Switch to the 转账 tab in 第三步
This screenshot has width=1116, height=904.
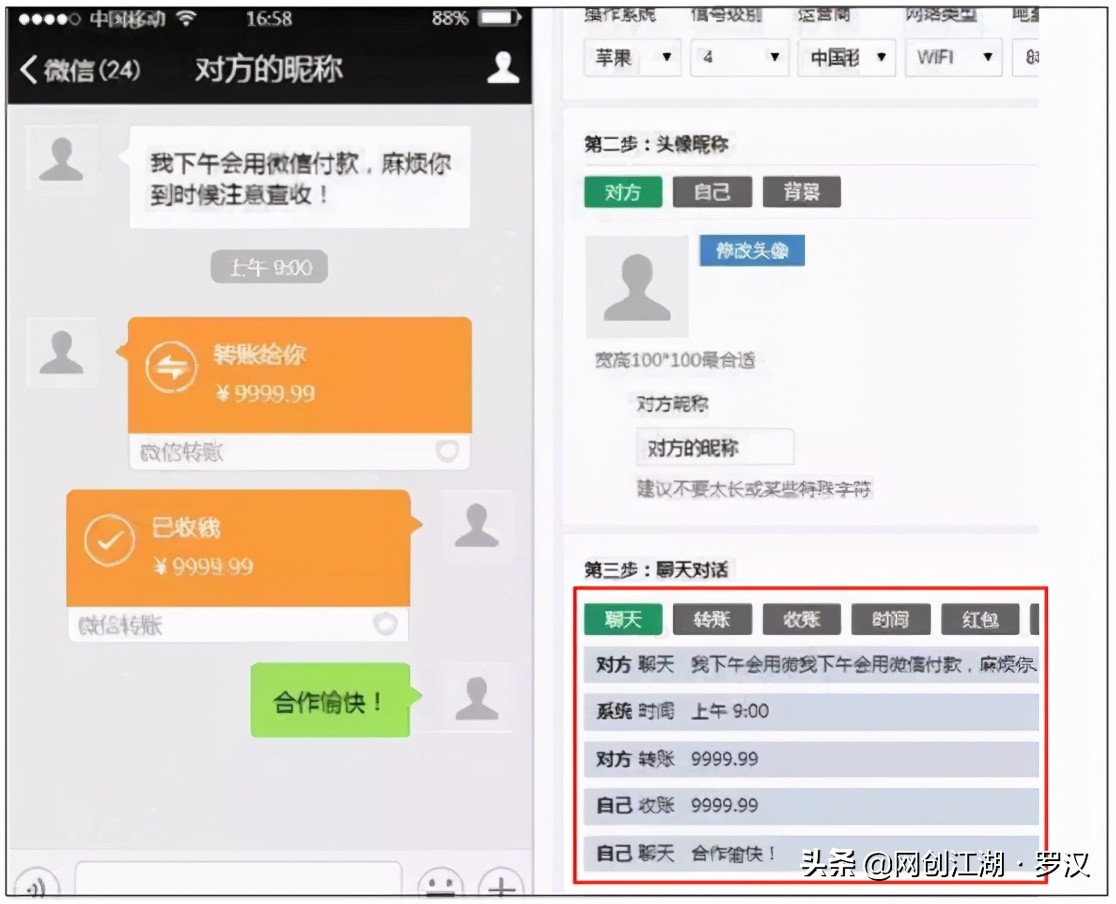pos(712,619)
